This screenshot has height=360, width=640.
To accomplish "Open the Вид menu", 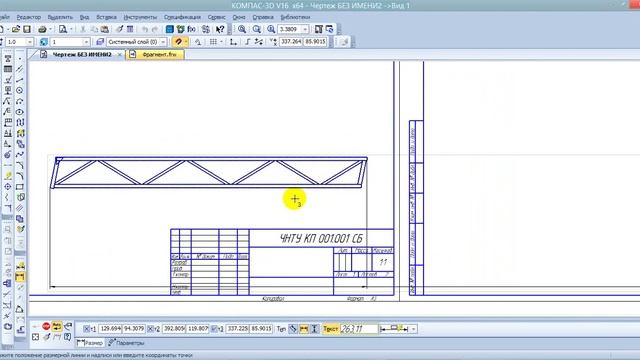I will (x=84, y=17).
